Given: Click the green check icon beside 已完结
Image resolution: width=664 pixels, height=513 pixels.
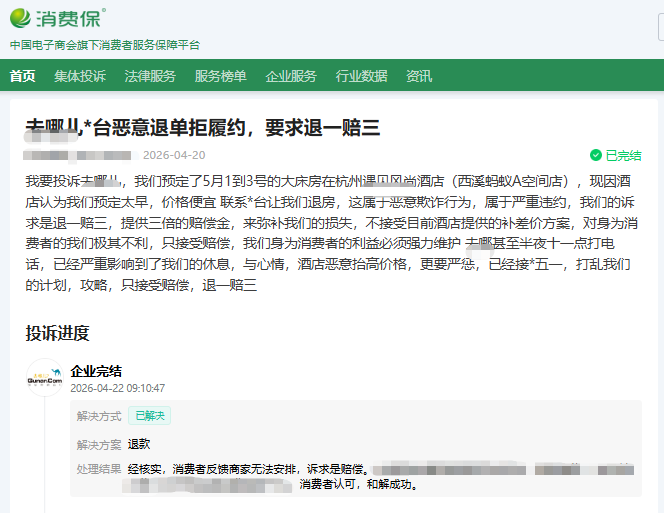Looking at the screenshot, I should 595,156.
